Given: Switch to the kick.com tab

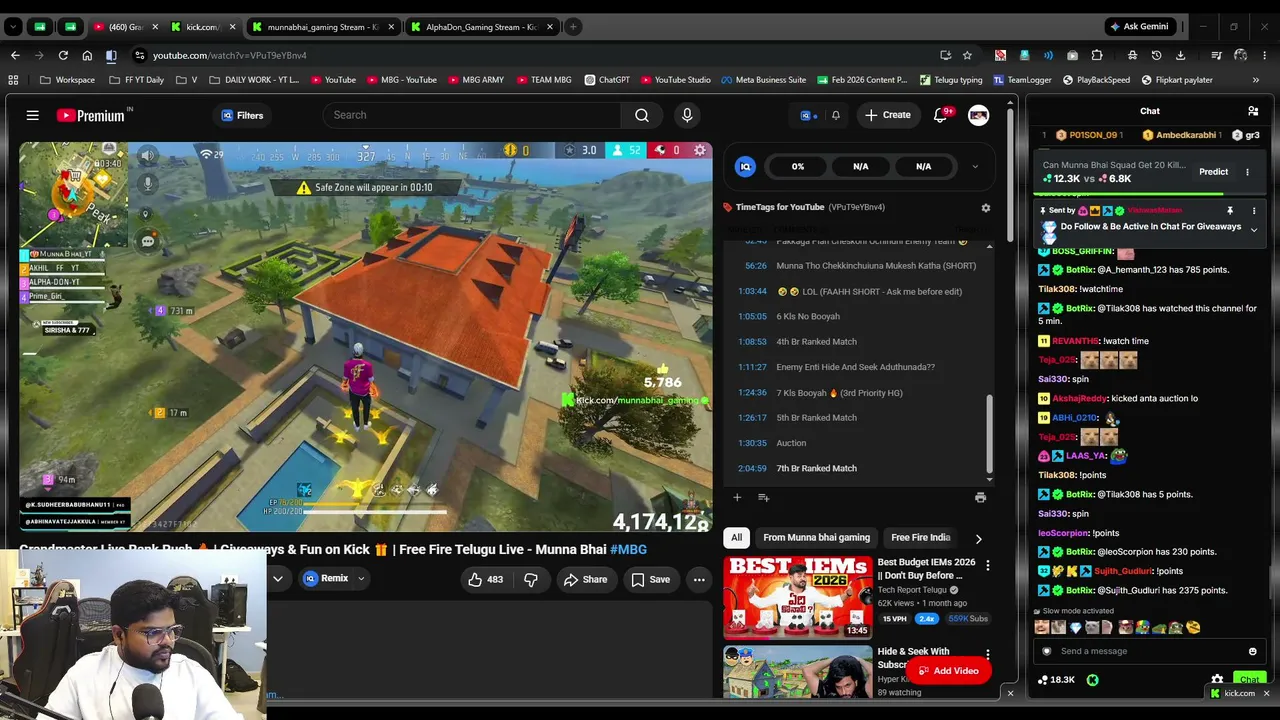Looking at the screenshot, I should (203, 27).
